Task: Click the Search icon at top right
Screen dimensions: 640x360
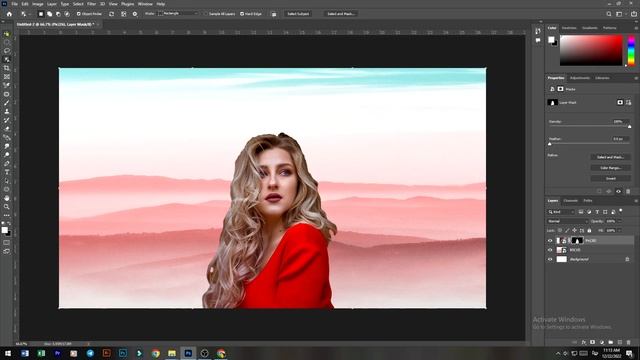Action: (x=609, y=14)
